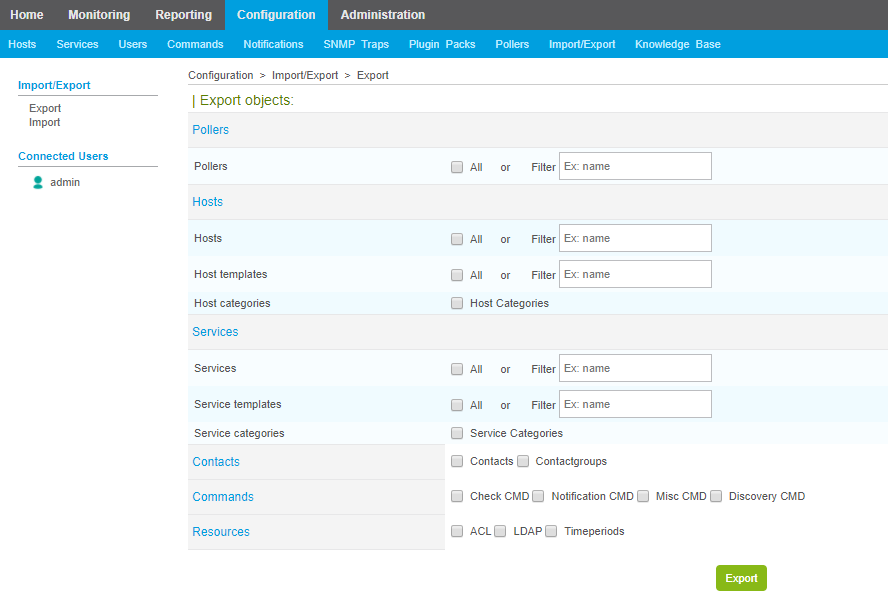Select the Configuration top menu
Screen dimensions: 888x609
(276, 15)
